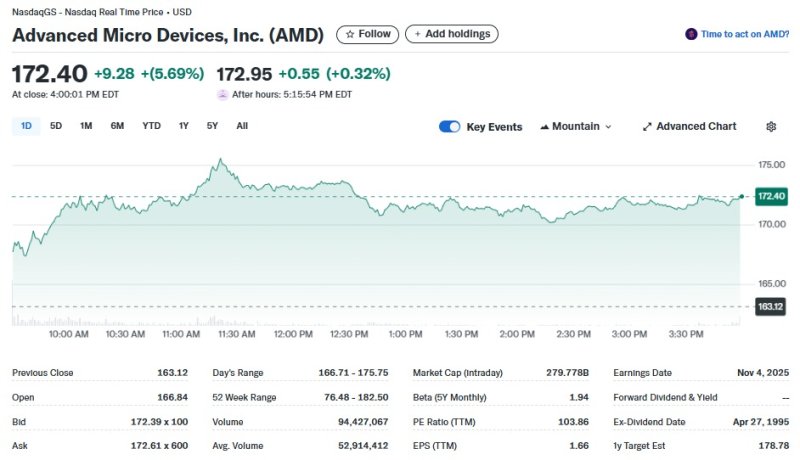The image size is (800, 460).
Task: Click the 172.40 current price chart label
Action: point(770,196)
